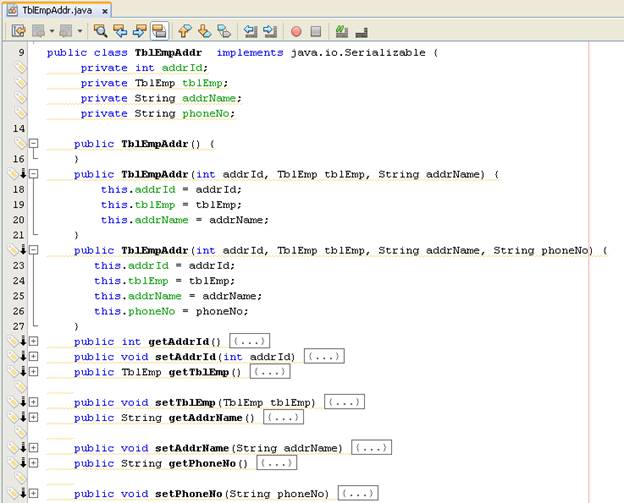Click gutter annotation beside getTblEmp method
Screen dimensions: 624x503
(x=17, y=371)
